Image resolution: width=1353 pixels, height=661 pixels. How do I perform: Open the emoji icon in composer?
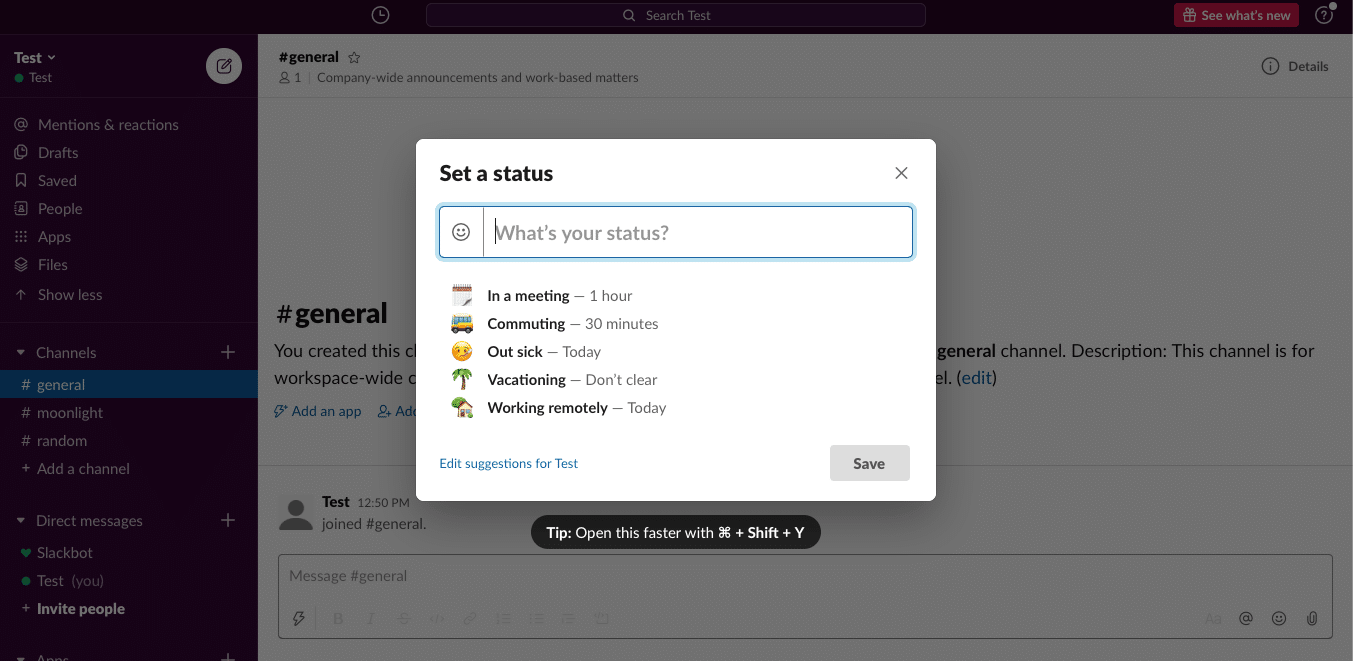pos(1279,619)
